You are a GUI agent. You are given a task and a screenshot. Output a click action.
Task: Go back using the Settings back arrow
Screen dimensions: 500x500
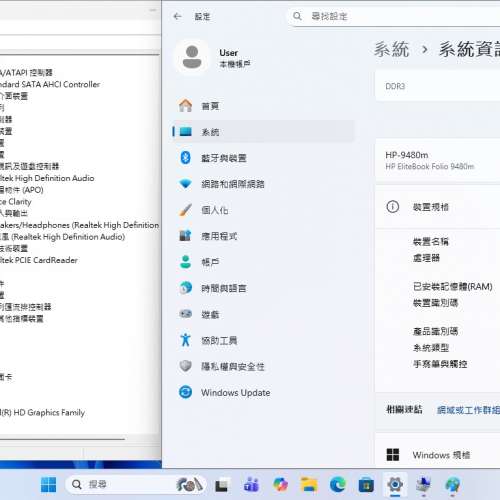pyautogui.click(x=177, y=16)
